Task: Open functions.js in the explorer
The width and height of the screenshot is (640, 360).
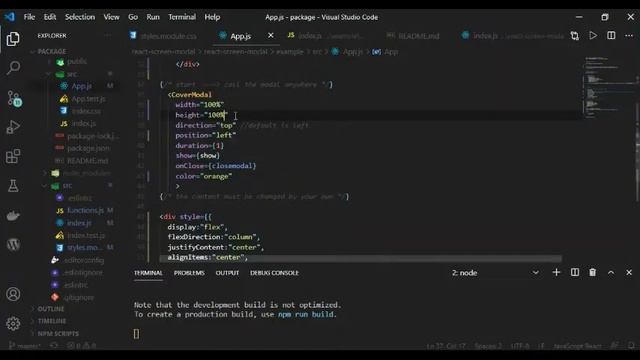Action: point(85,210)
